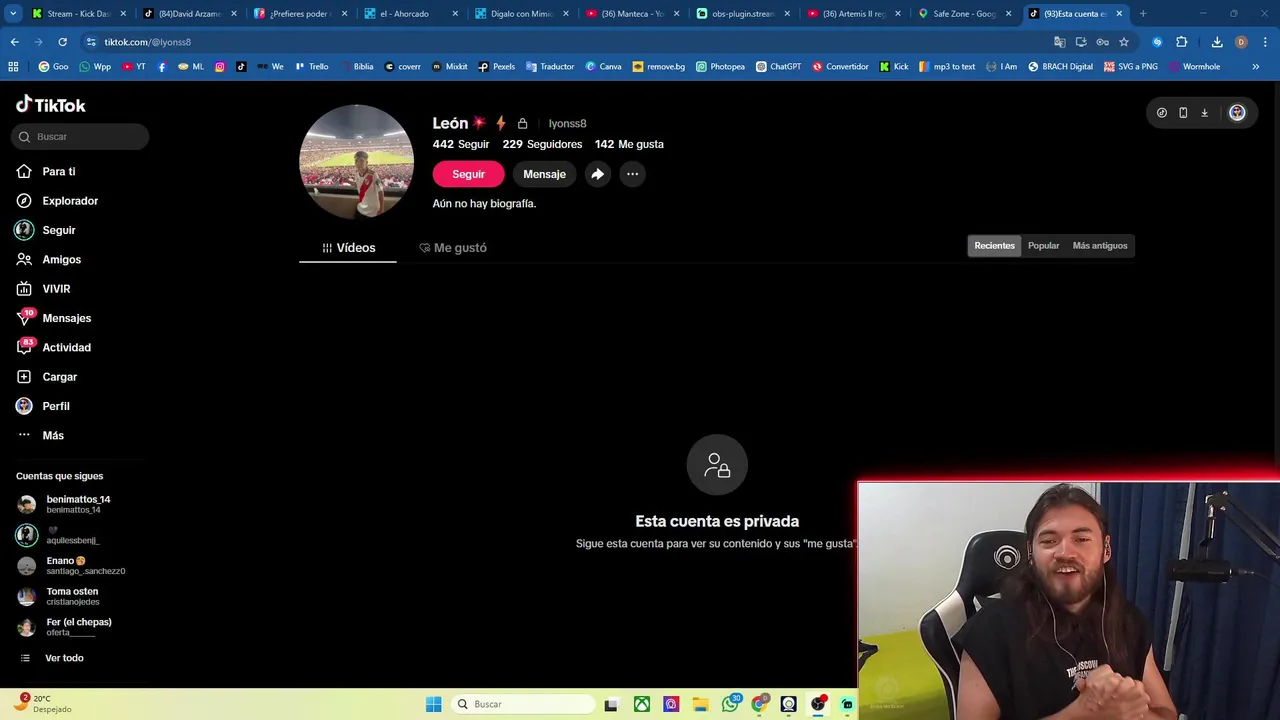
Task: Open the Chrome three-dot menu
Action: 1264,42
